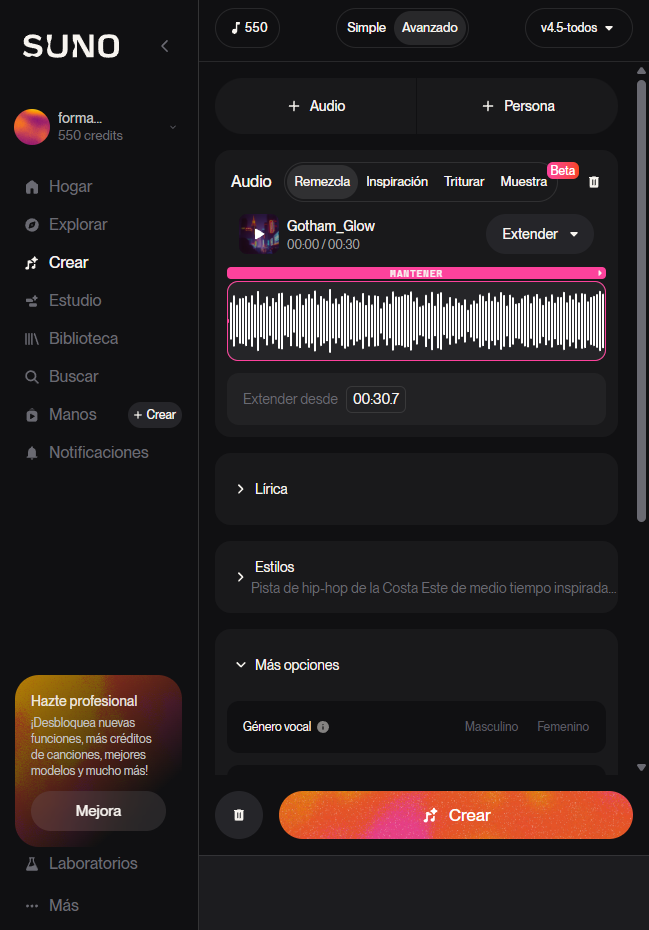Click the Notificaciones bell icon

[32, 453]
